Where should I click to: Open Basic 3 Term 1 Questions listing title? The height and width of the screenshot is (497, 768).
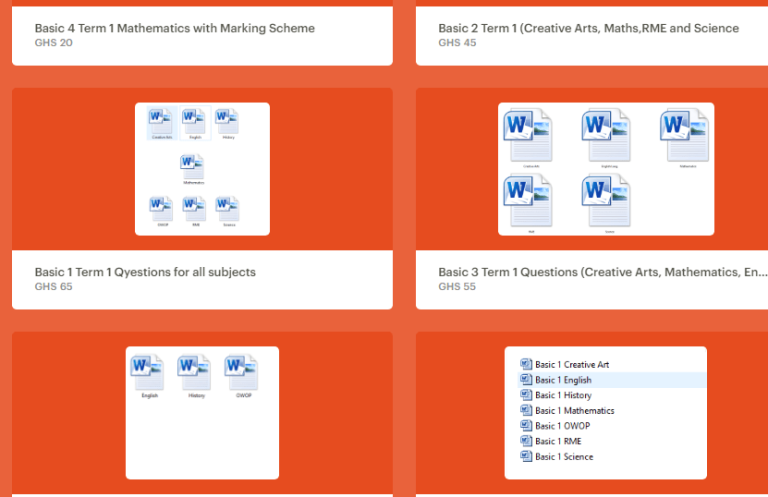[602, 272]
